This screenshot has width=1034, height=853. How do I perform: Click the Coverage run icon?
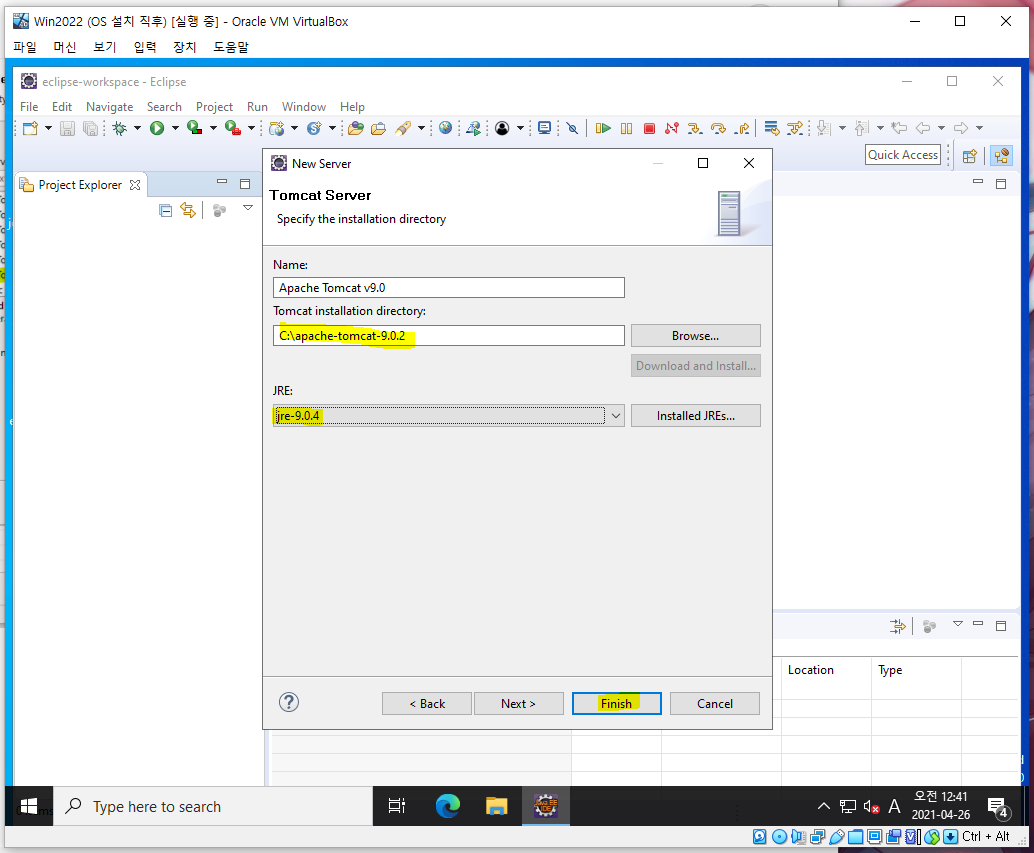tap(195, 128)
